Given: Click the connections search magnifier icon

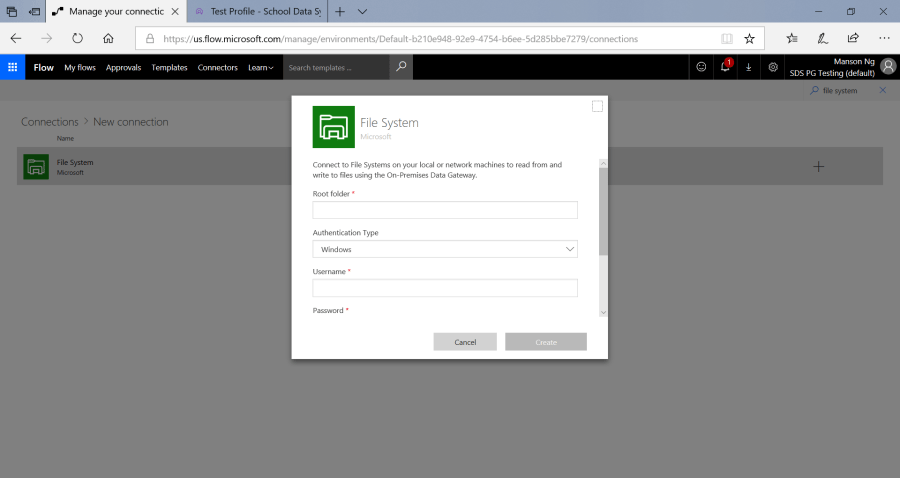Looking at the screenshot, I should [x=814, y=90].
